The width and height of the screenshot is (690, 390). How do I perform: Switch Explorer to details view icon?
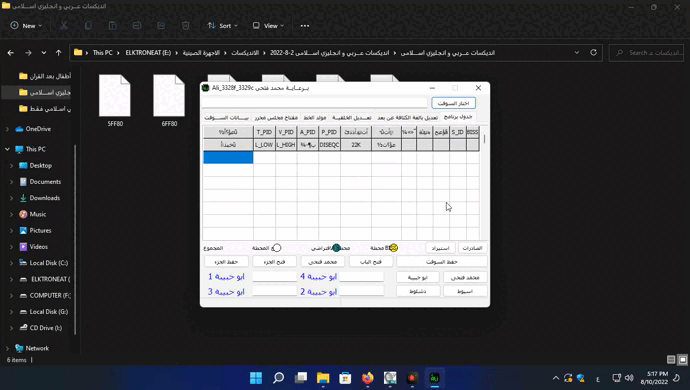(671, 360)
